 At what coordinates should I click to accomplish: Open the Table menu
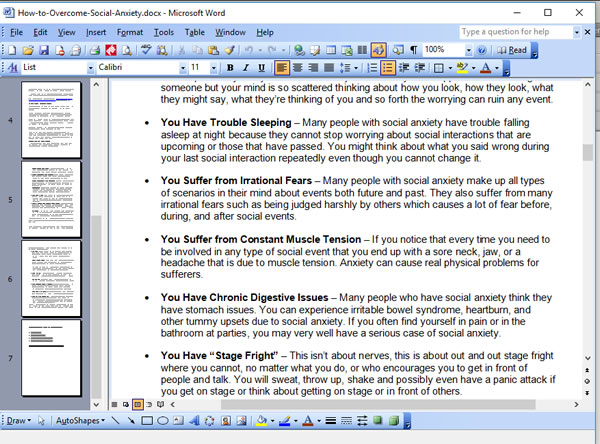[194, 33]
